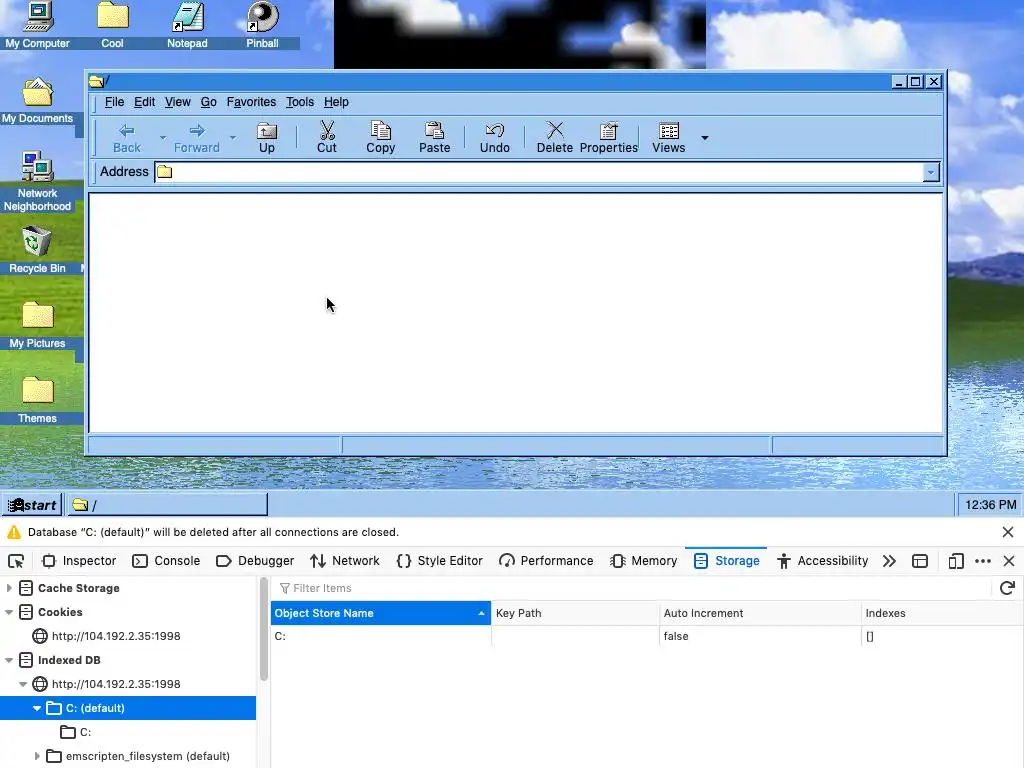Select the Storage tab
The height and width of the screenshot is (768, 1024).
[726, 561]
